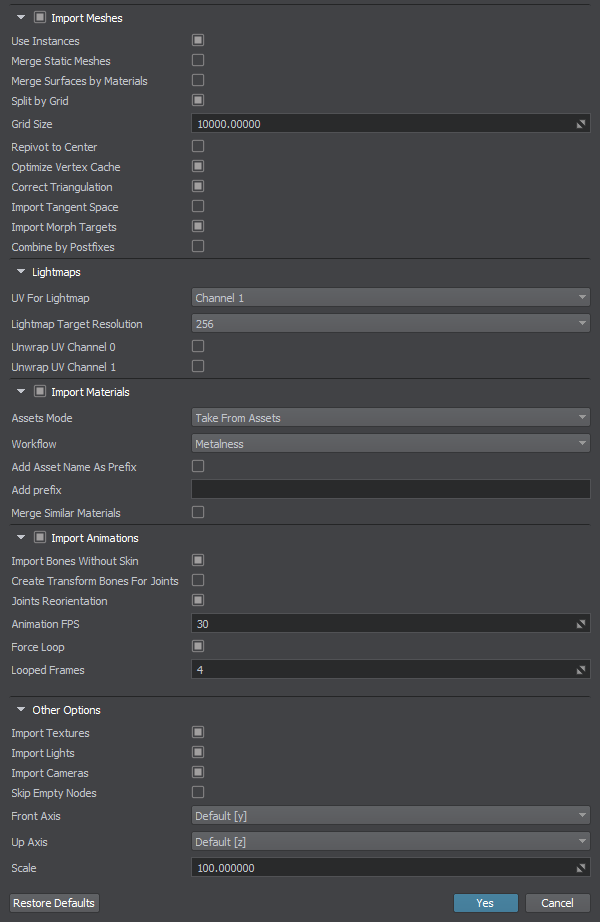Screen dimensions: 600x922
Task: Click the Add prefix text field
Action: click(391, 489)
